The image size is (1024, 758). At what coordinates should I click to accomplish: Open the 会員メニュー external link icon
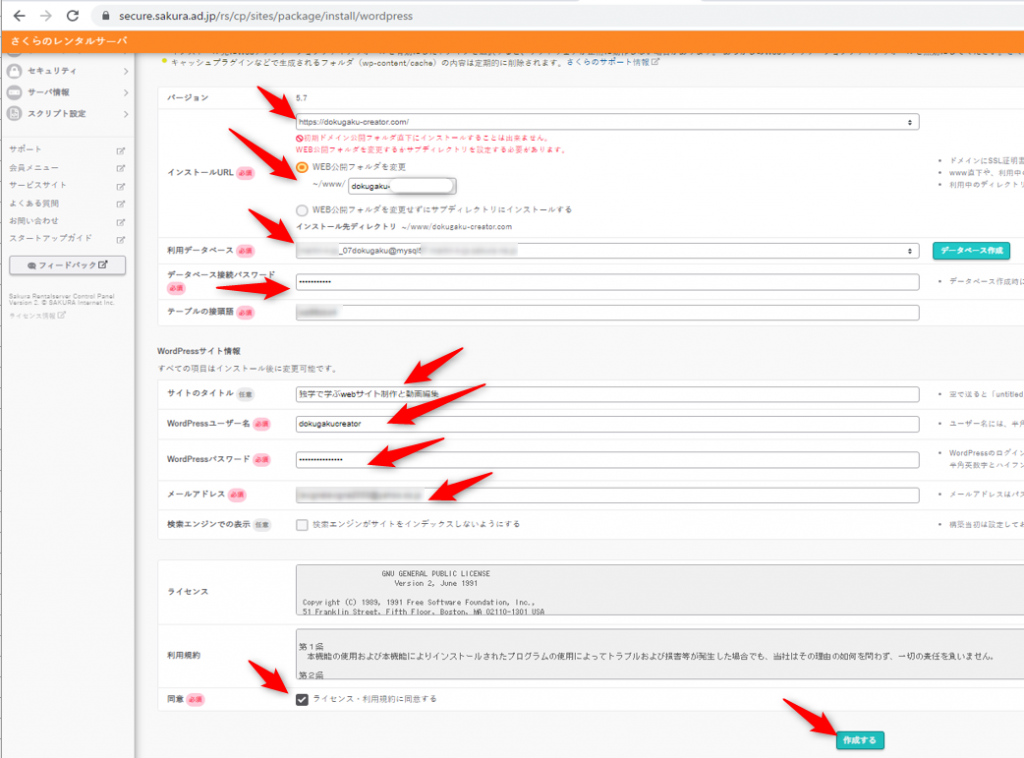pyautogui.click(x=121, y=168)
